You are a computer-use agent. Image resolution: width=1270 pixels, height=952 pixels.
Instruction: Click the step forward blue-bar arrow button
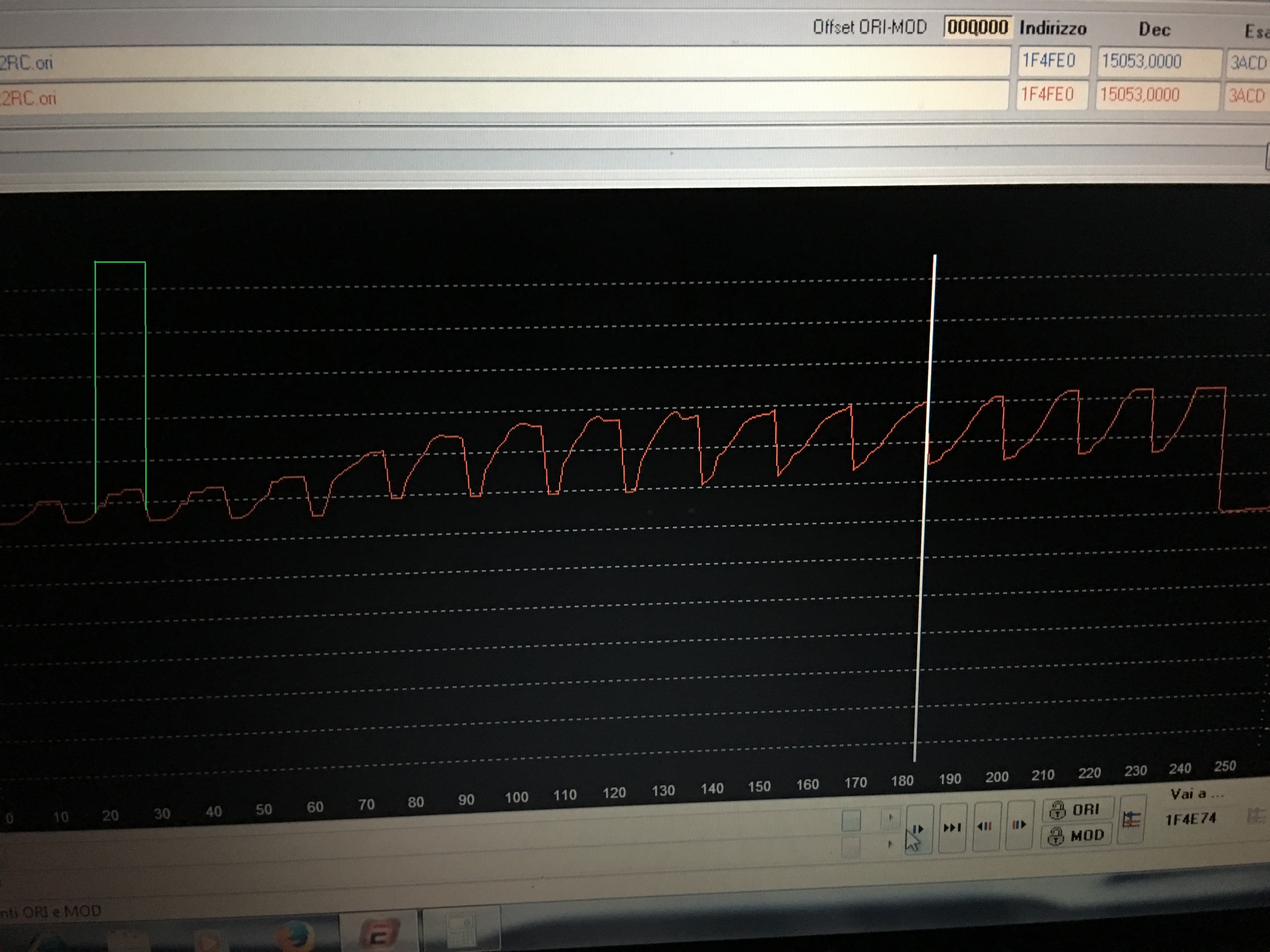919,829
